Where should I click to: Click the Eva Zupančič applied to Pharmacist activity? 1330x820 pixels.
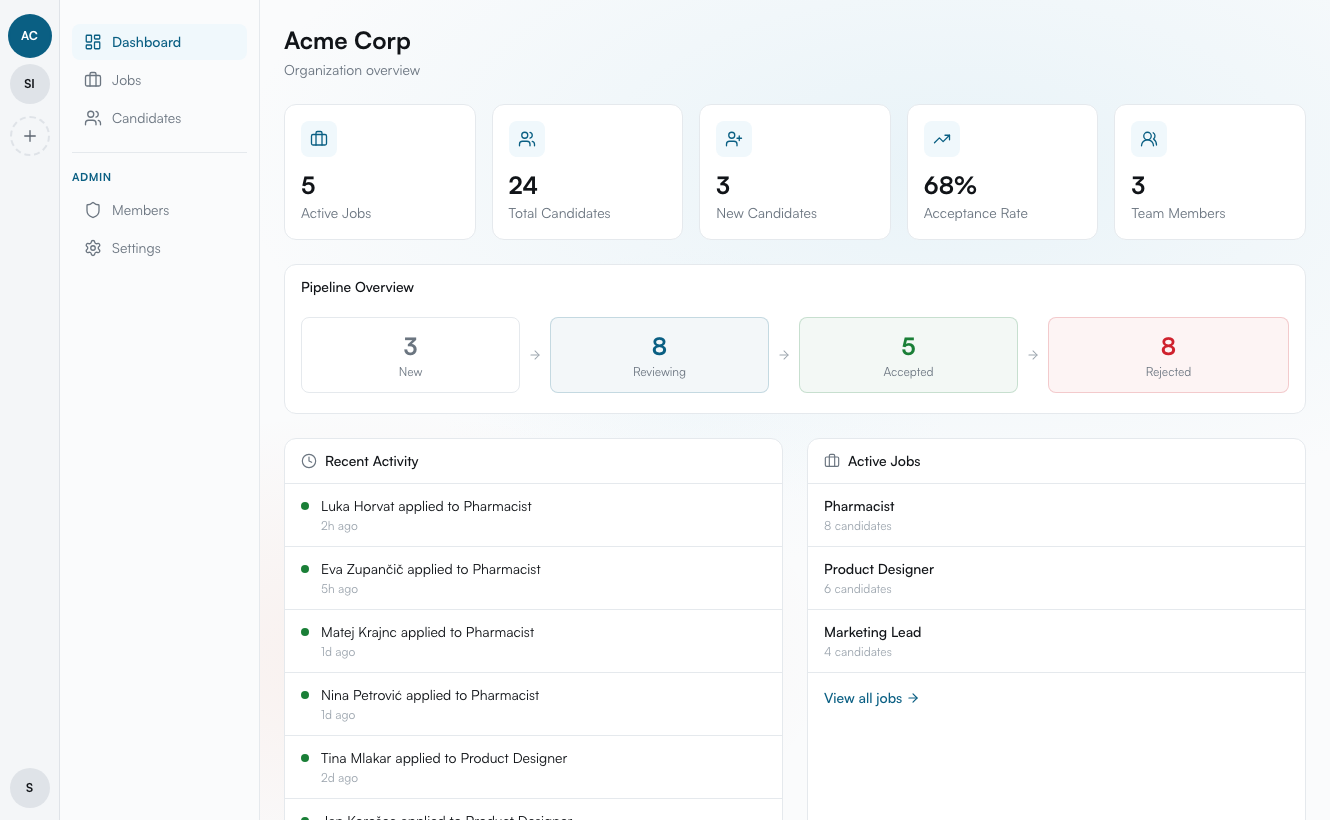click(533, 578)
